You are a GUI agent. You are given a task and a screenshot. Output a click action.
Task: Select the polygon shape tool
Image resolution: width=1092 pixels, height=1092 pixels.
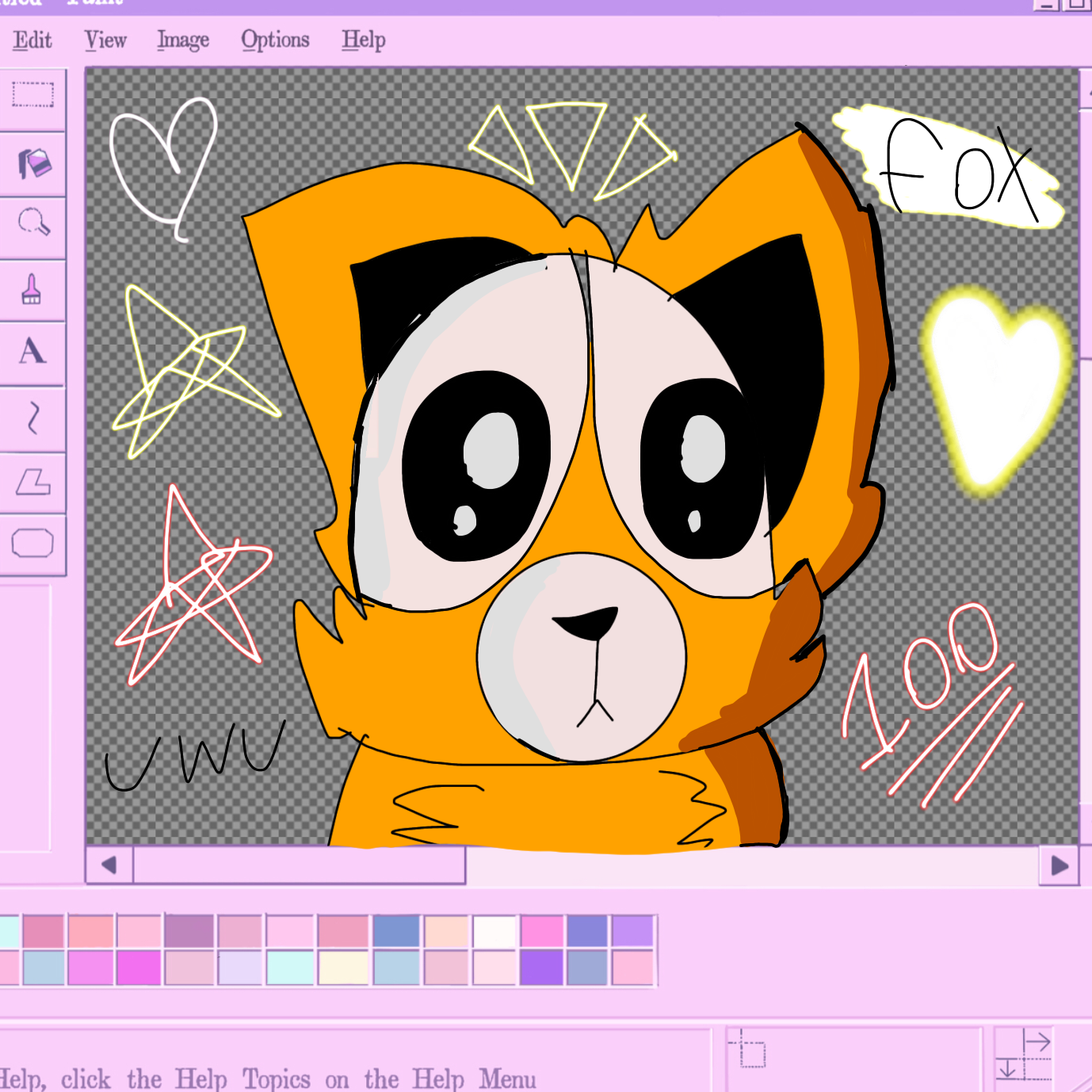pyautogui.click(x=32, y=482)
